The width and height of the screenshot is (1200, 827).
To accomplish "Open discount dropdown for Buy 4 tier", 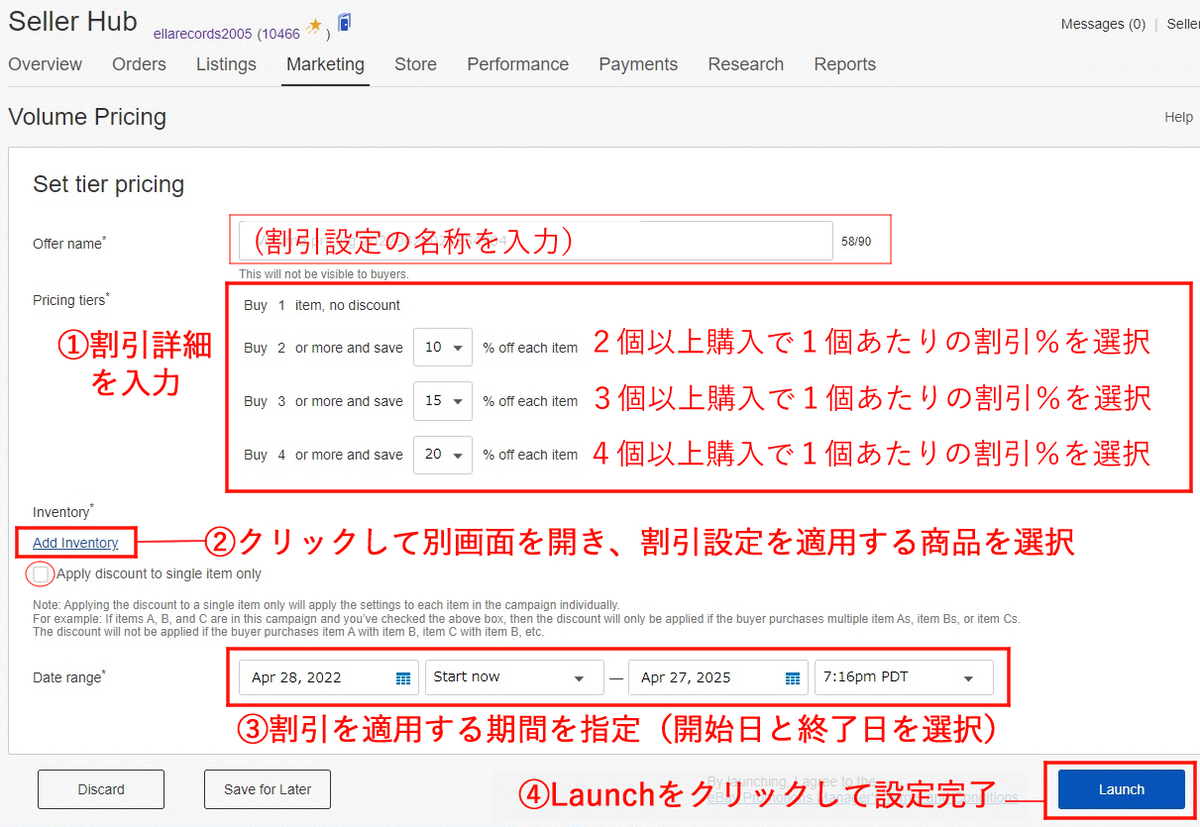I will point(442,454).
